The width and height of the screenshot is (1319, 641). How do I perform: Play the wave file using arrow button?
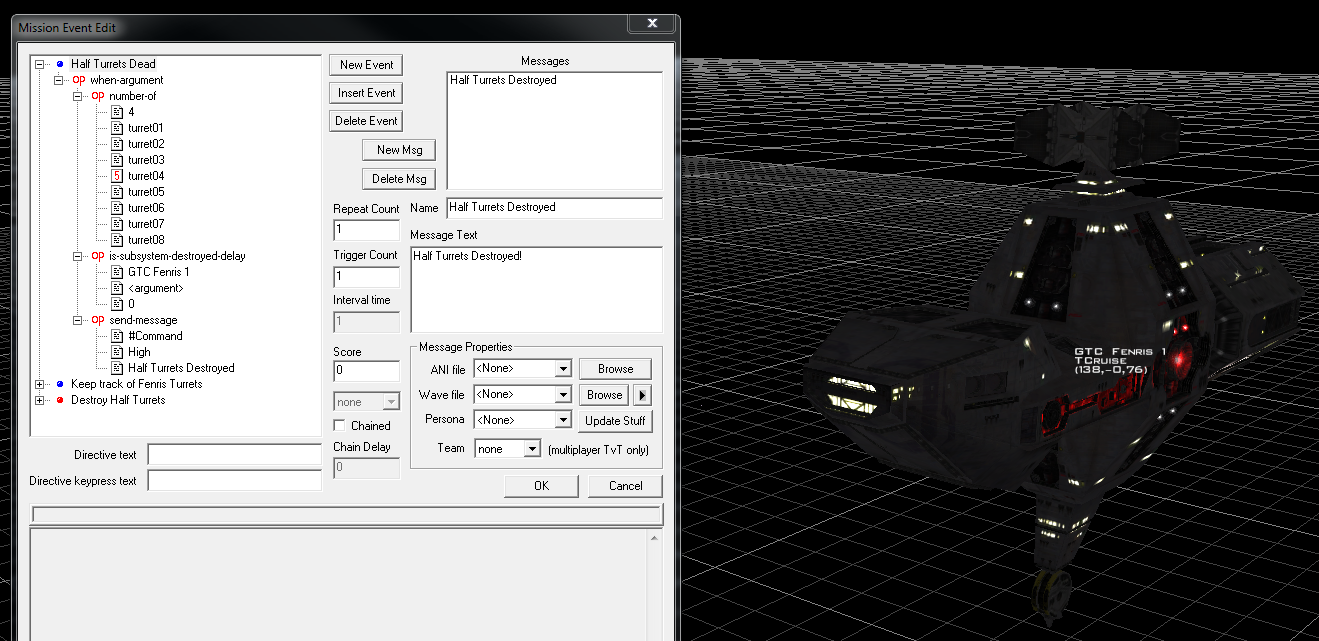(643, 395)
